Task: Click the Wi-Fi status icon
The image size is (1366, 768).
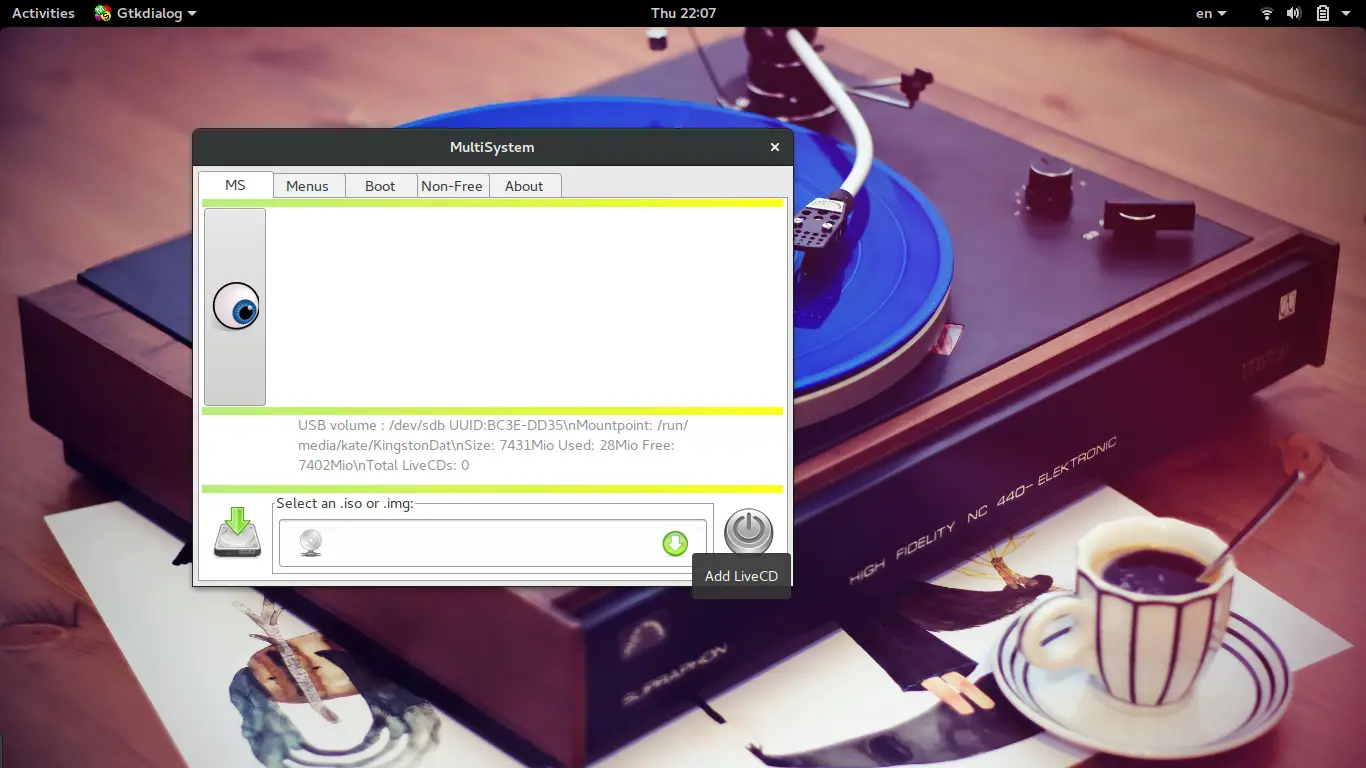Action: 1267,13
